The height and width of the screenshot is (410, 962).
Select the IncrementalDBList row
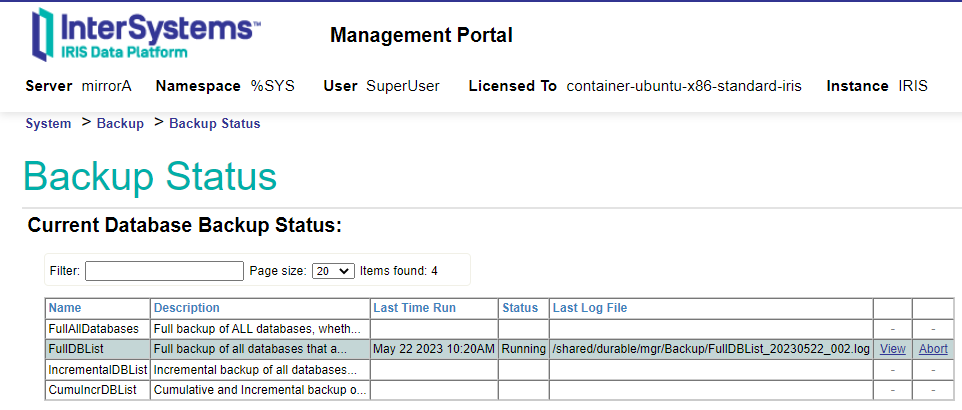click(97, 369)
